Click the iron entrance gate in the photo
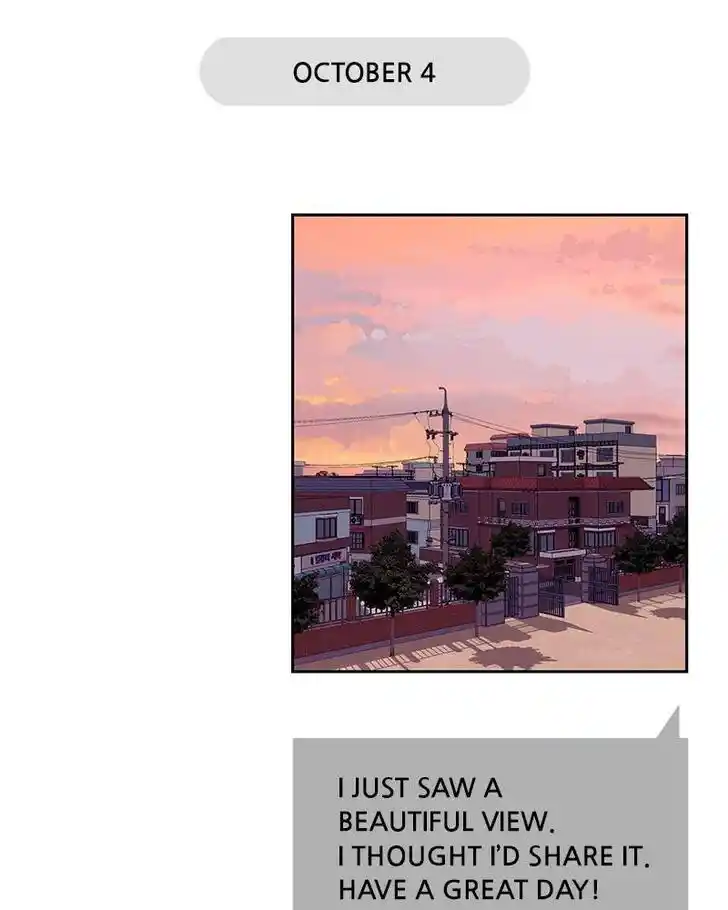This screenshot has width=728, height=910. [x=552, y=597]
